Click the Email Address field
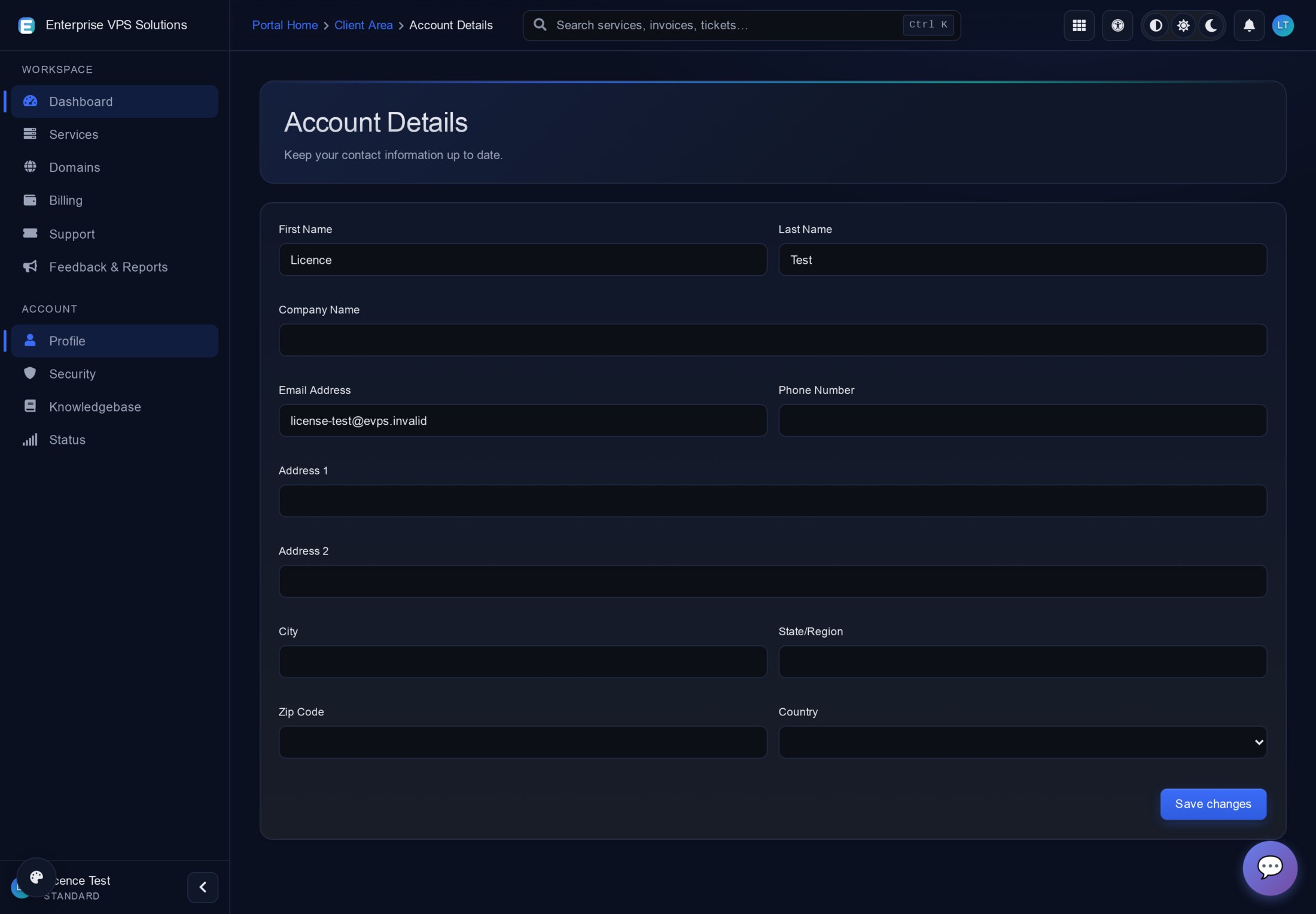Image resolution: width=1316 pixels, height=914 pixels. coord(522,420)
